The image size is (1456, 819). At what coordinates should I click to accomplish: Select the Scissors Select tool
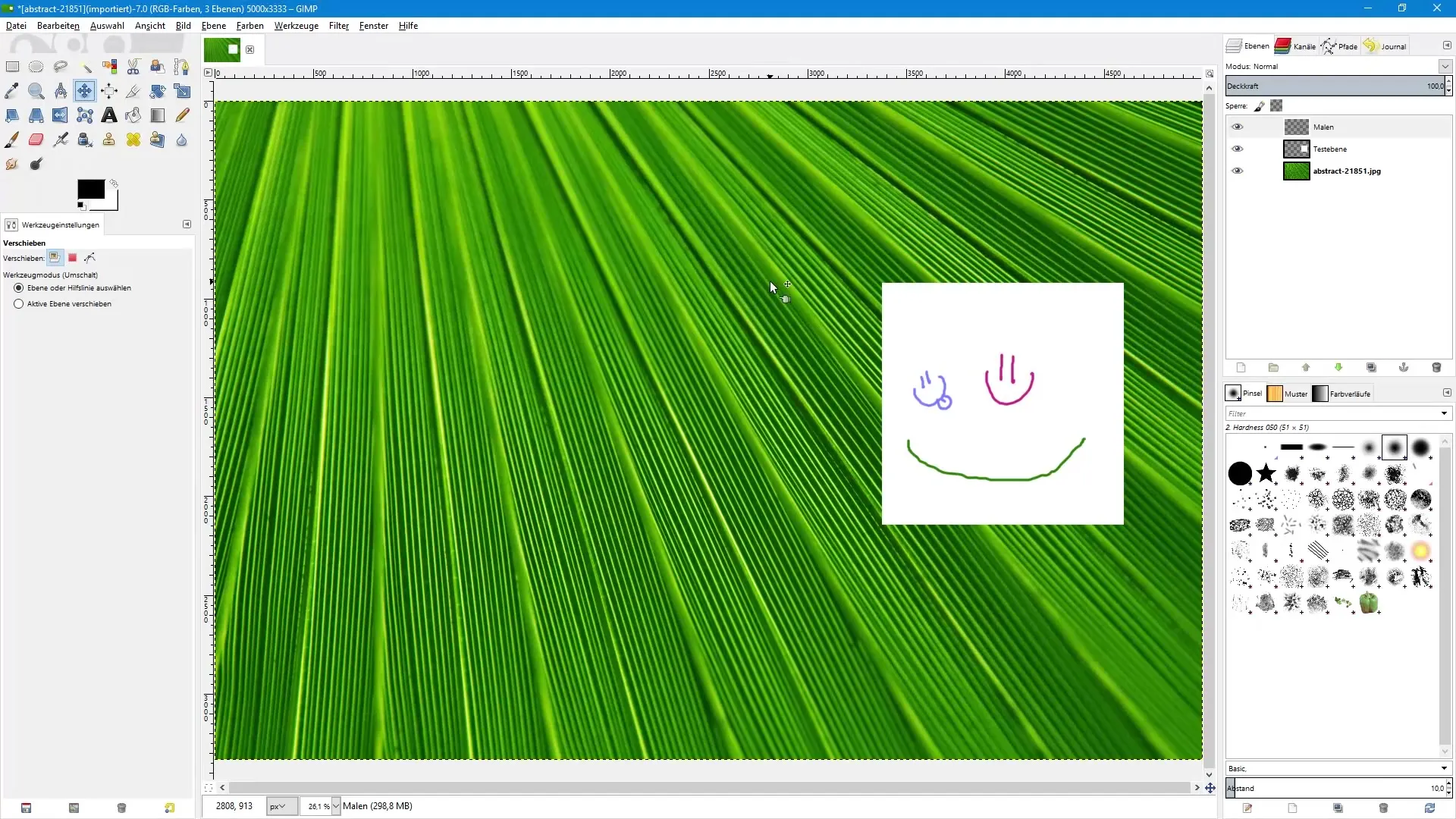133,67
